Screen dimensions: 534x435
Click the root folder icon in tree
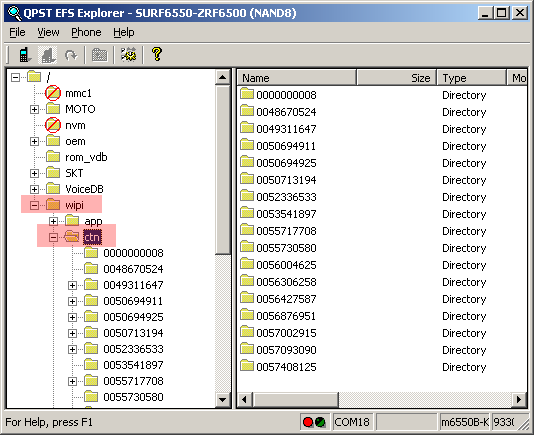[34, 77]
